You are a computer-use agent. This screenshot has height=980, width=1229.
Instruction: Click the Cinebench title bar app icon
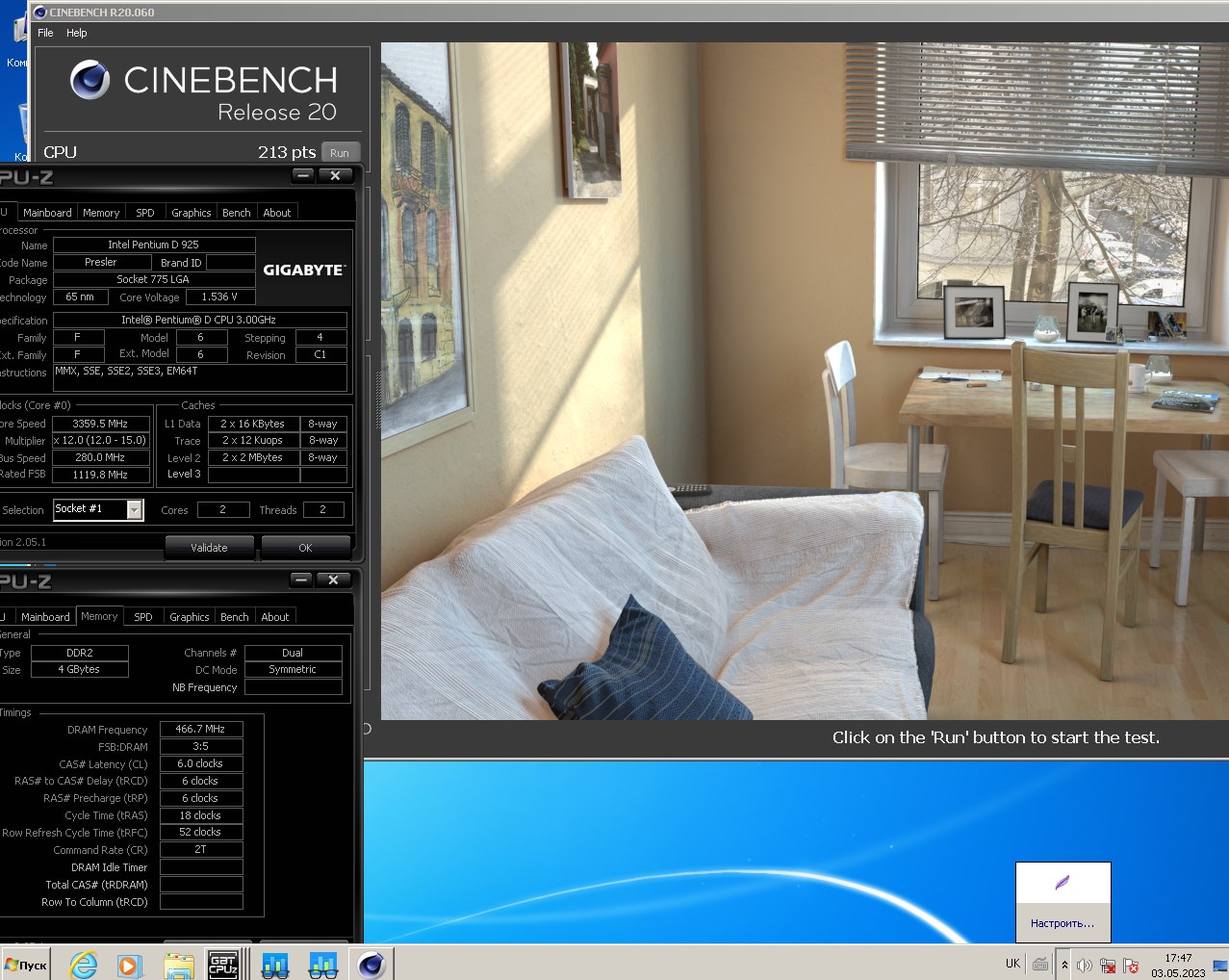tap(40, 13)
